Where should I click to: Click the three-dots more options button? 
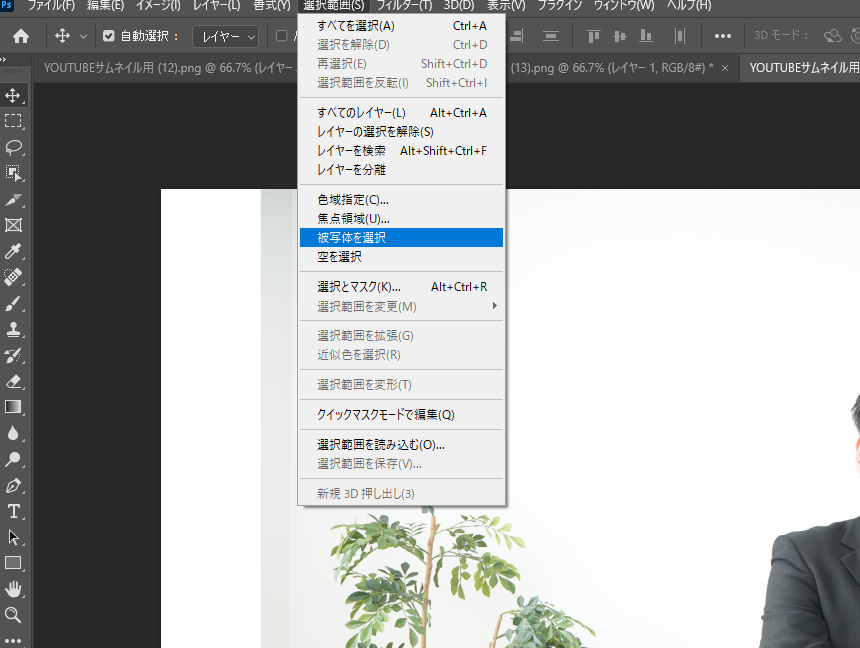(723, 36)
